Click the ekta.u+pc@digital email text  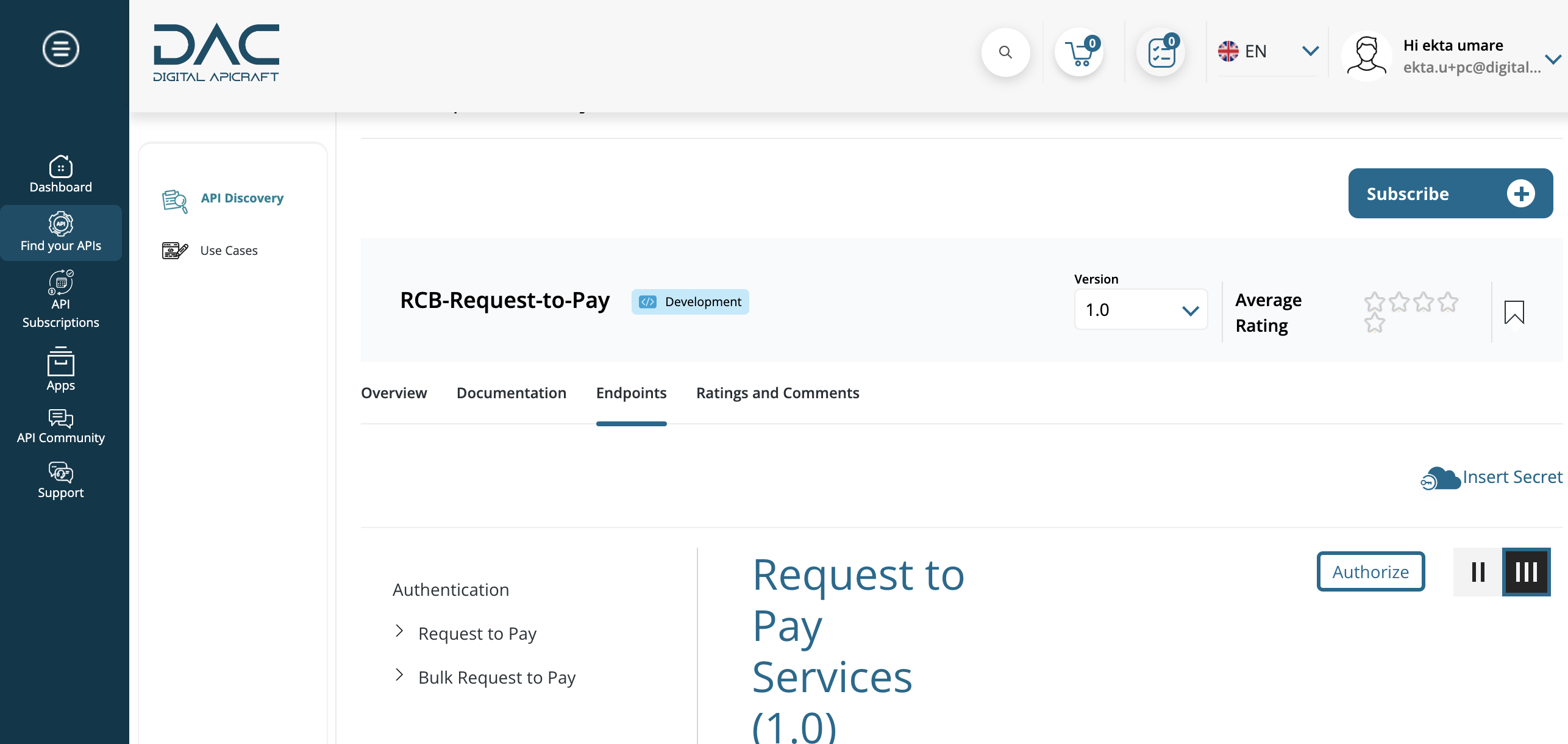[1472, 68]
